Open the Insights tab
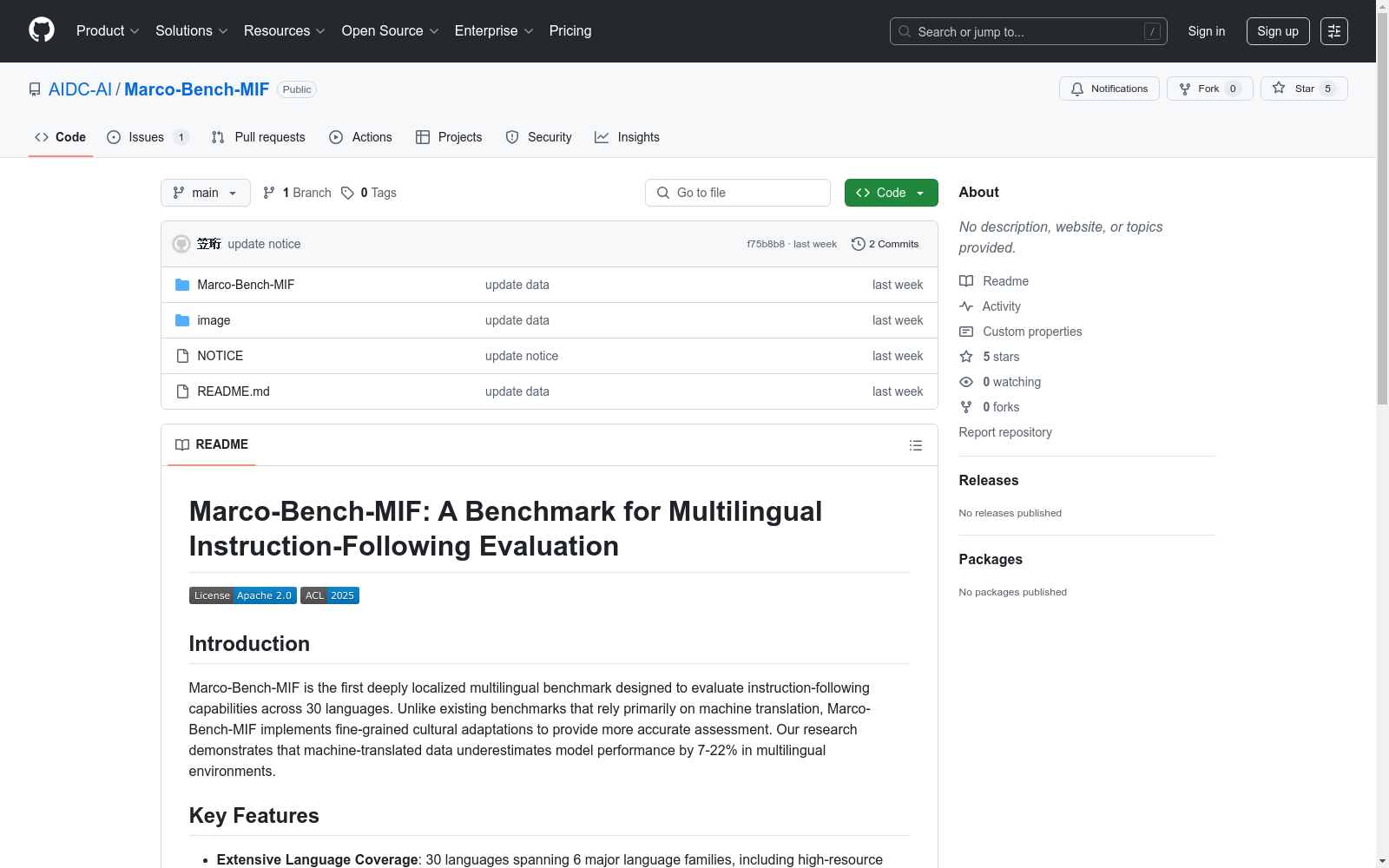Screen dimensions: 1389x868 pyautogui.click(x=627, y=137)
